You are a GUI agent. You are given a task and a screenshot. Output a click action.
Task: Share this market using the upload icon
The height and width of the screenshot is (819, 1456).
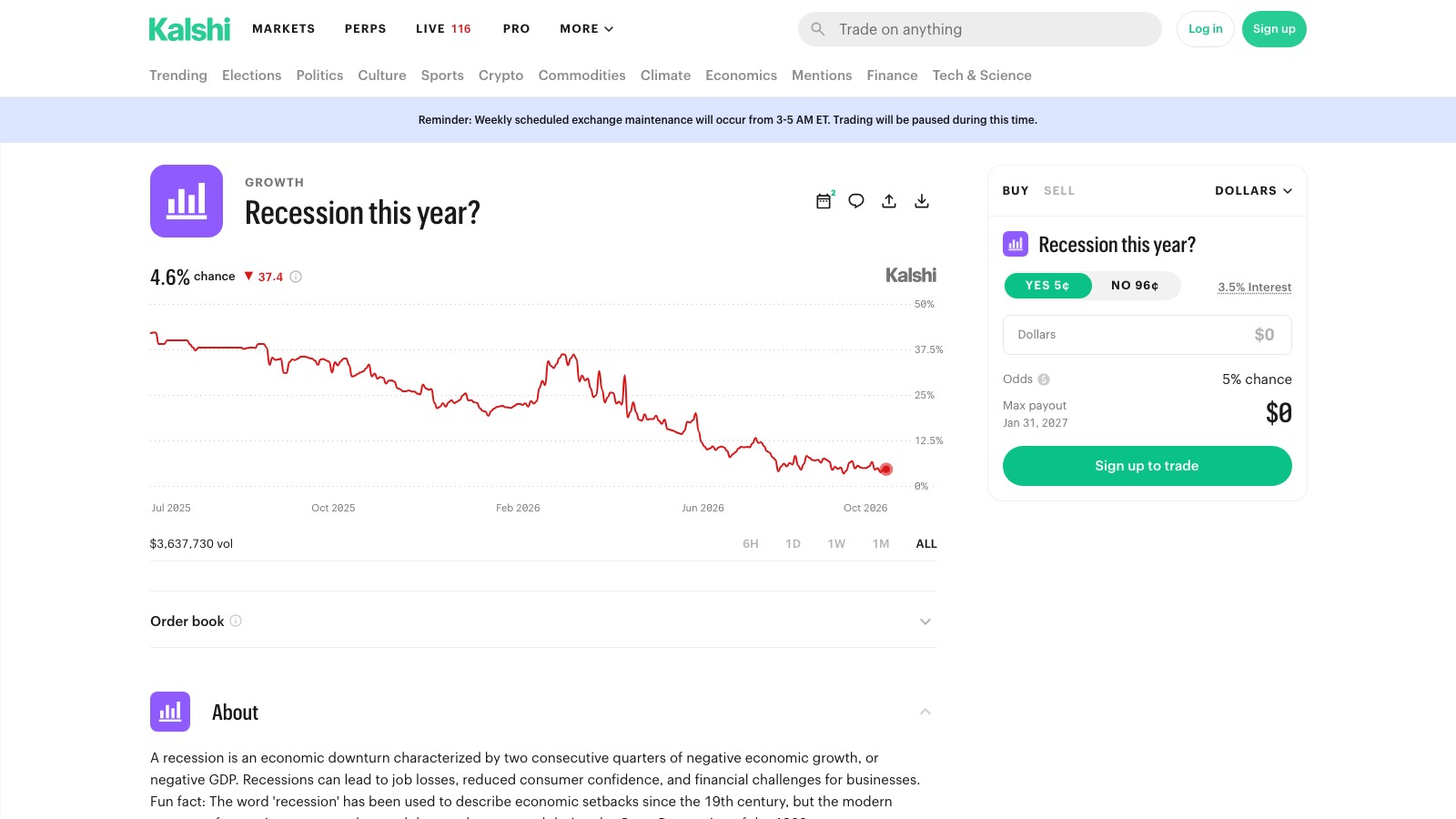pos(889,201)
